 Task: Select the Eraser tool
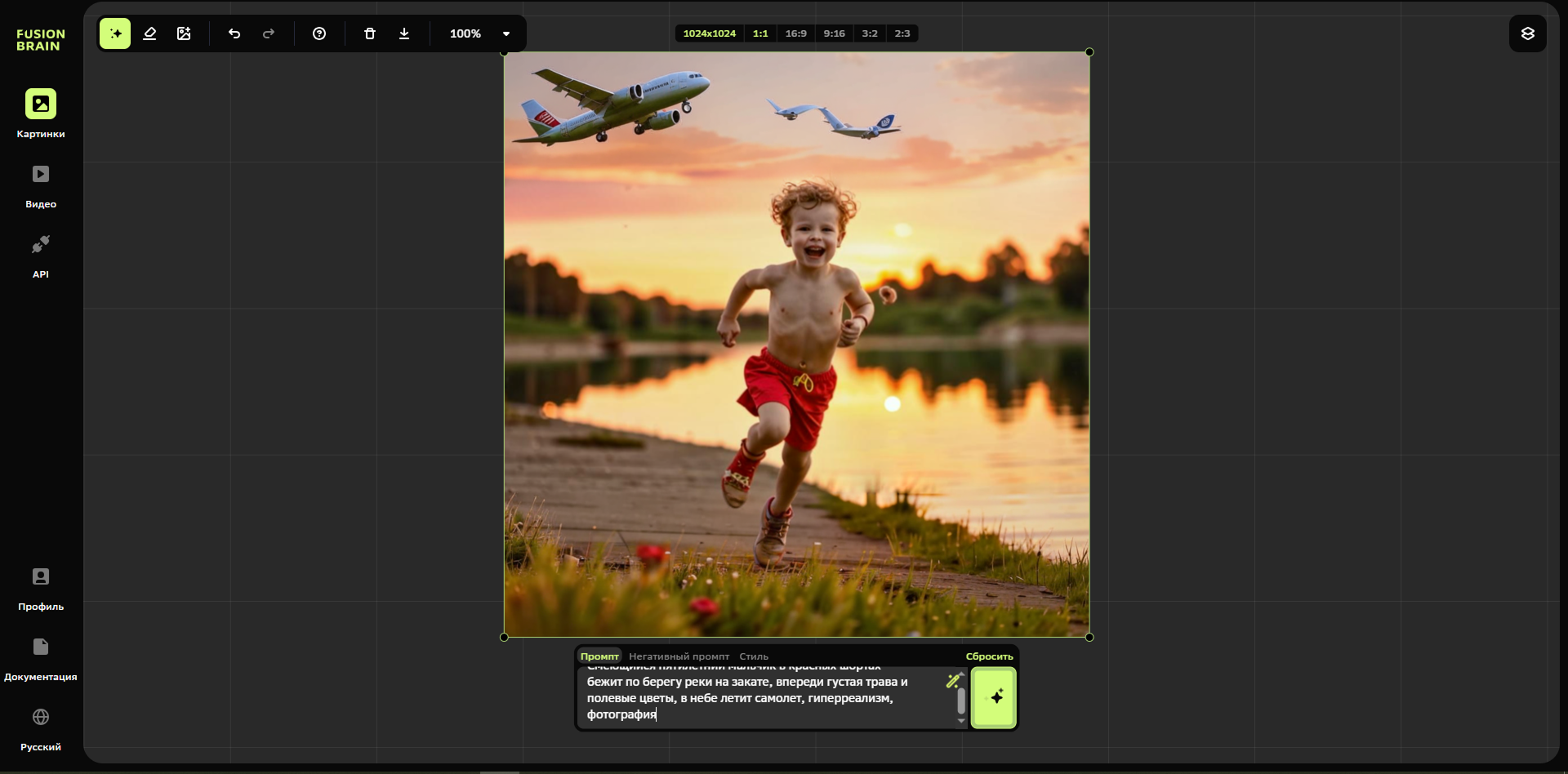point(149,33)
